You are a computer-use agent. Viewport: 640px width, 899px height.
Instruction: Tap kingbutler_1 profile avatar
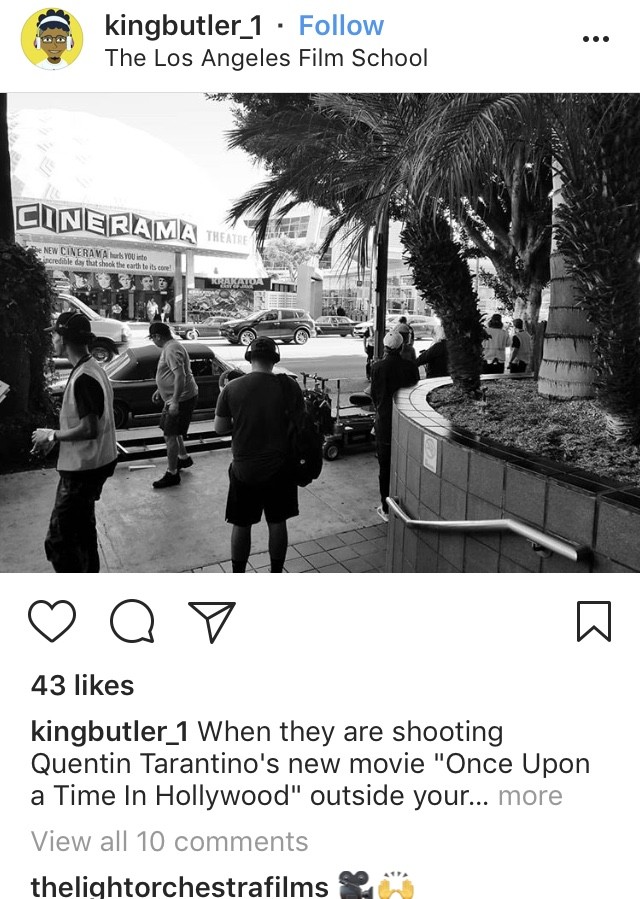(x=52, y=40)
